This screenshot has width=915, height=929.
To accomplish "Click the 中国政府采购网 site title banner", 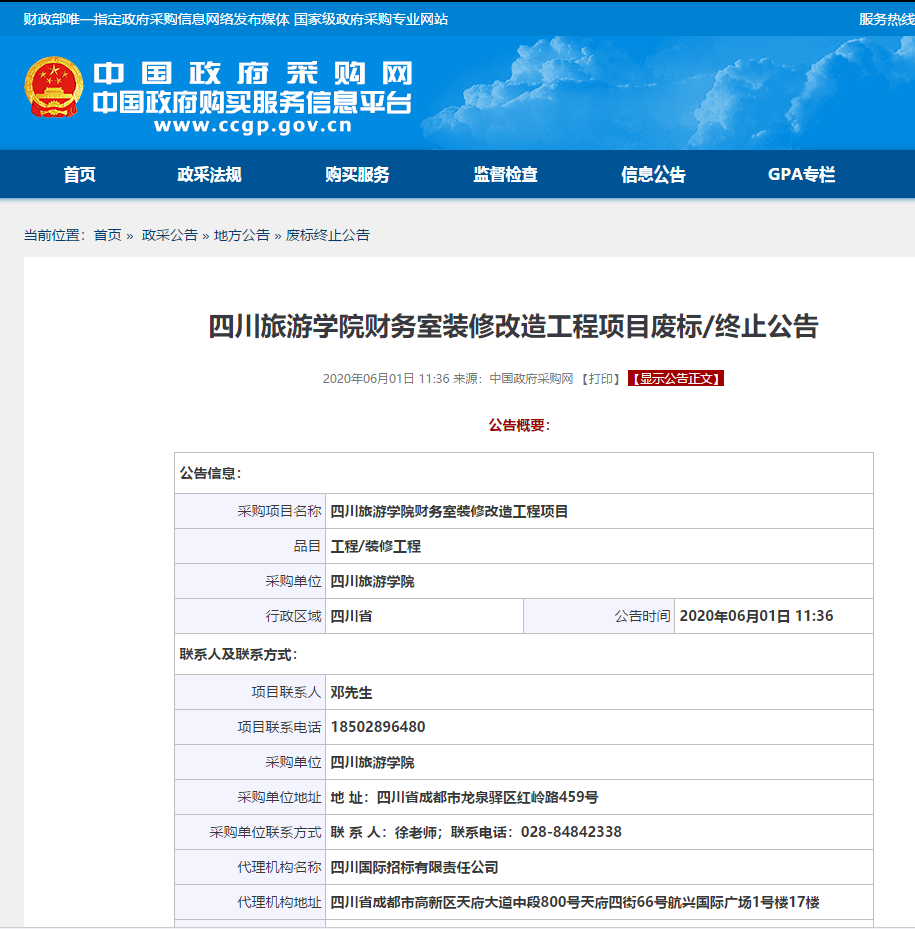I will pos(252,73).
